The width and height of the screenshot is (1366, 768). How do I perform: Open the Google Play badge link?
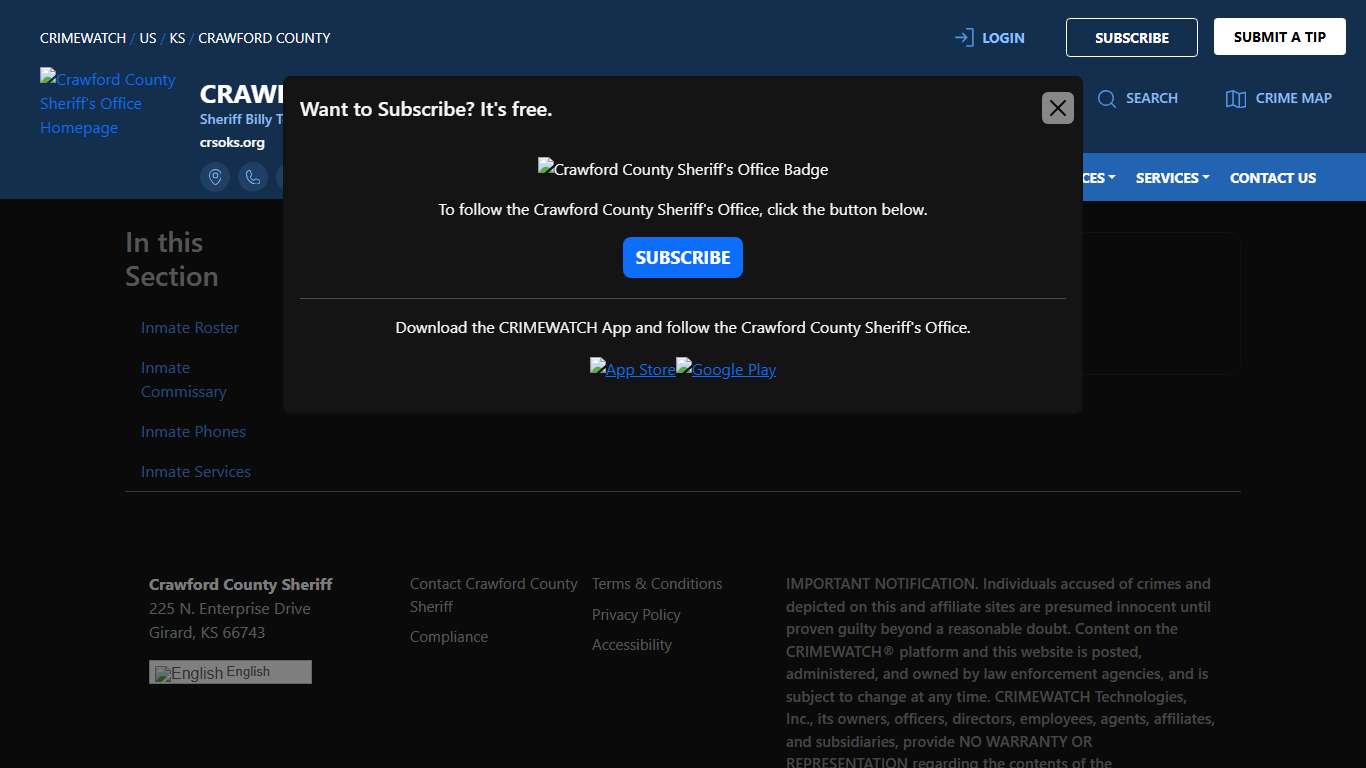(726, 369)
